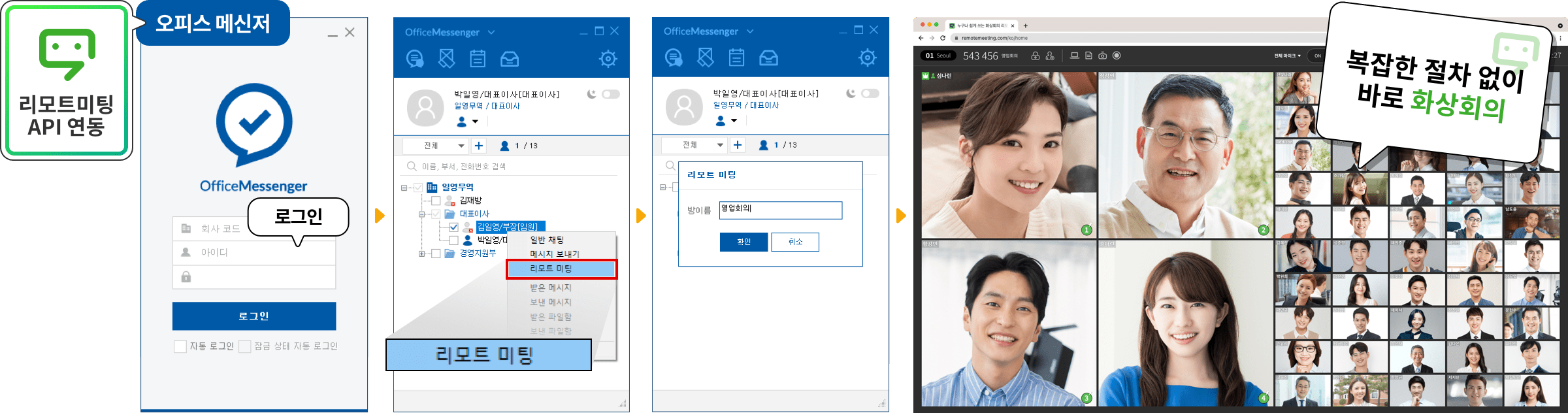Collapse the 대표이사 folder node
Image resolution: width=1568 pixels, height=413 pixels.
[x=421, y=214]
